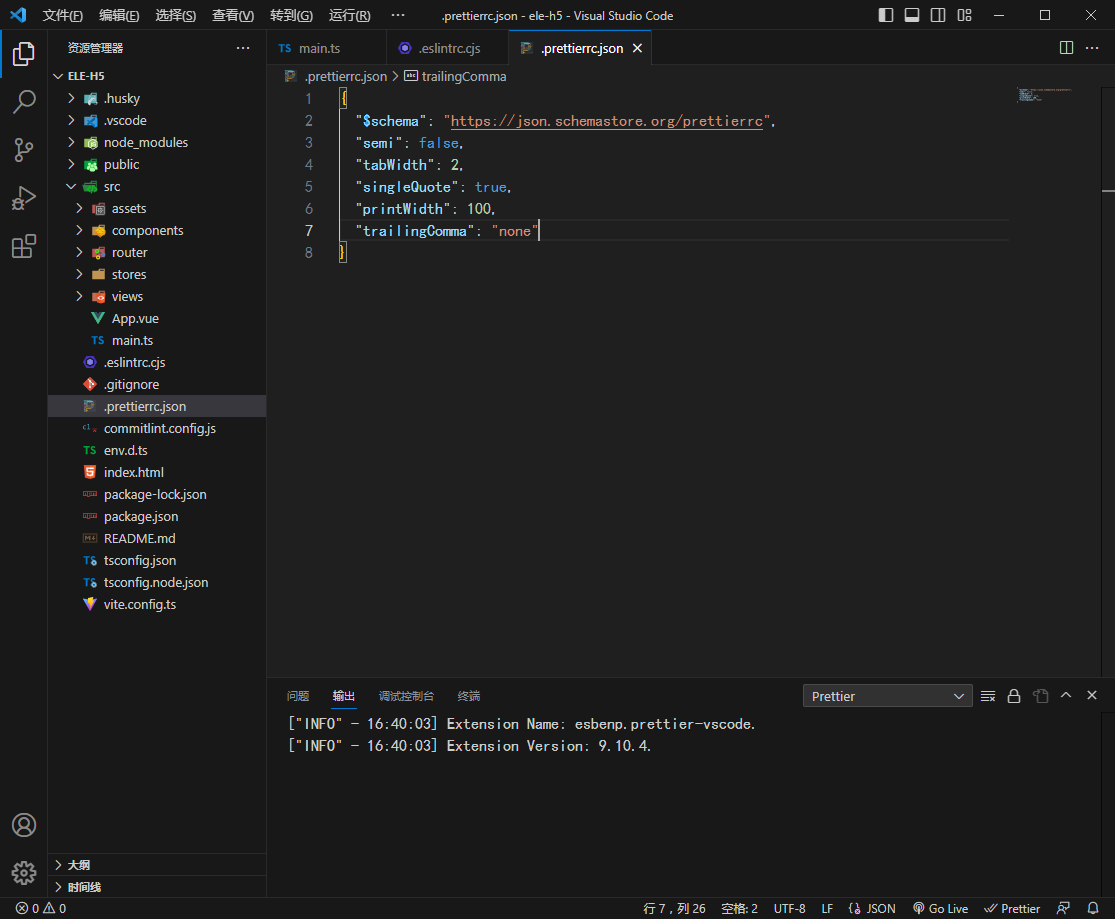Clear the output panel

pos(988,696)
